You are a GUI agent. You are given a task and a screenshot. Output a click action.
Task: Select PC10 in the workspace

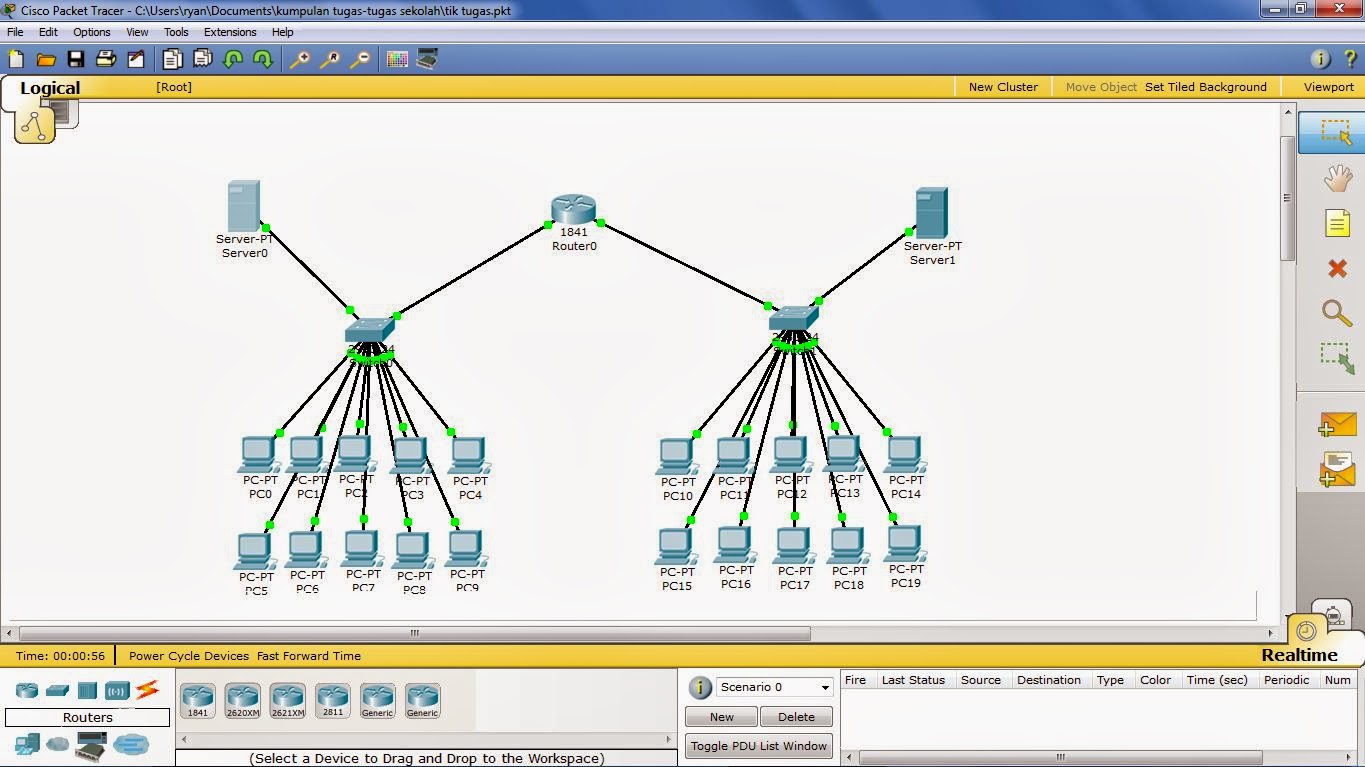click(x=677, y=456)
